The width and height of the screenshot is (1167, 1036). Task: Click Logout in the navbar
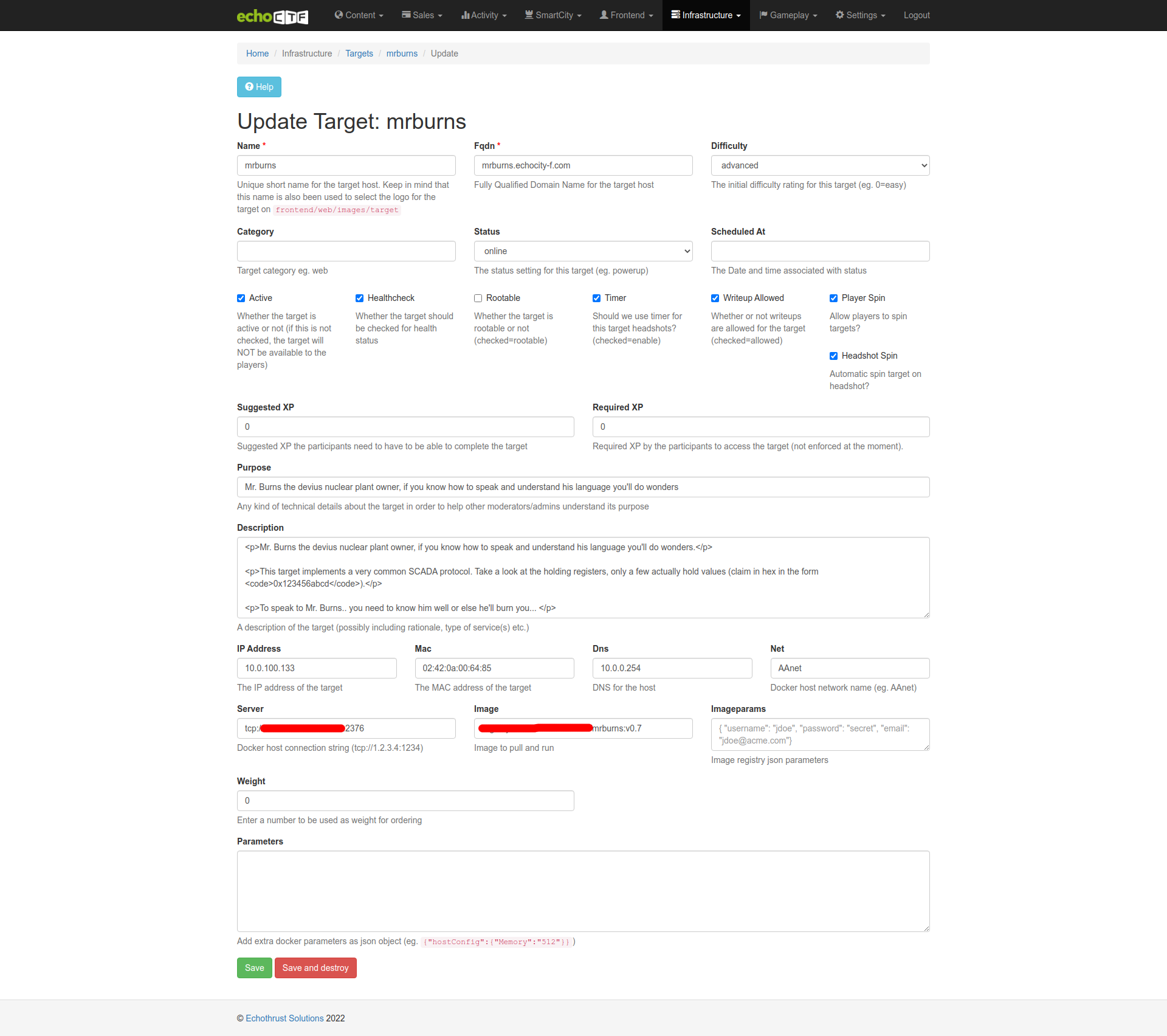[916, 15]
